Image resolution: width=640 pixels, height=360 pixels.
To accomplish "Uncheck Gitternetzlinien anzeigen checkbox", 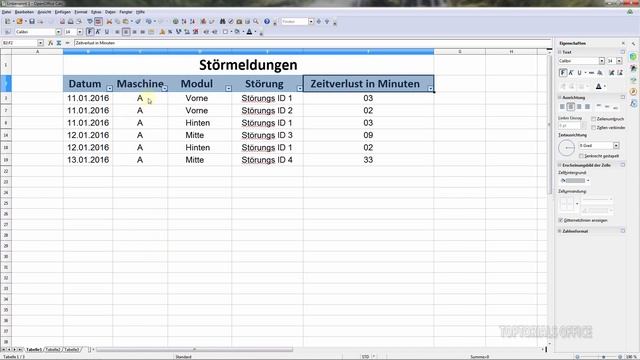I will pos(561,220).
